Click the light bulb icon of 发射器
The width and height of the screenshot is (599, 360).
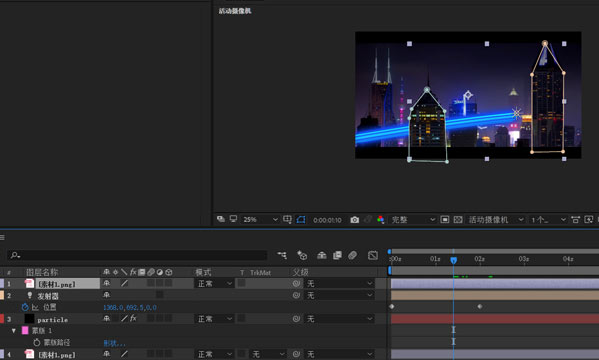(29, 295)
